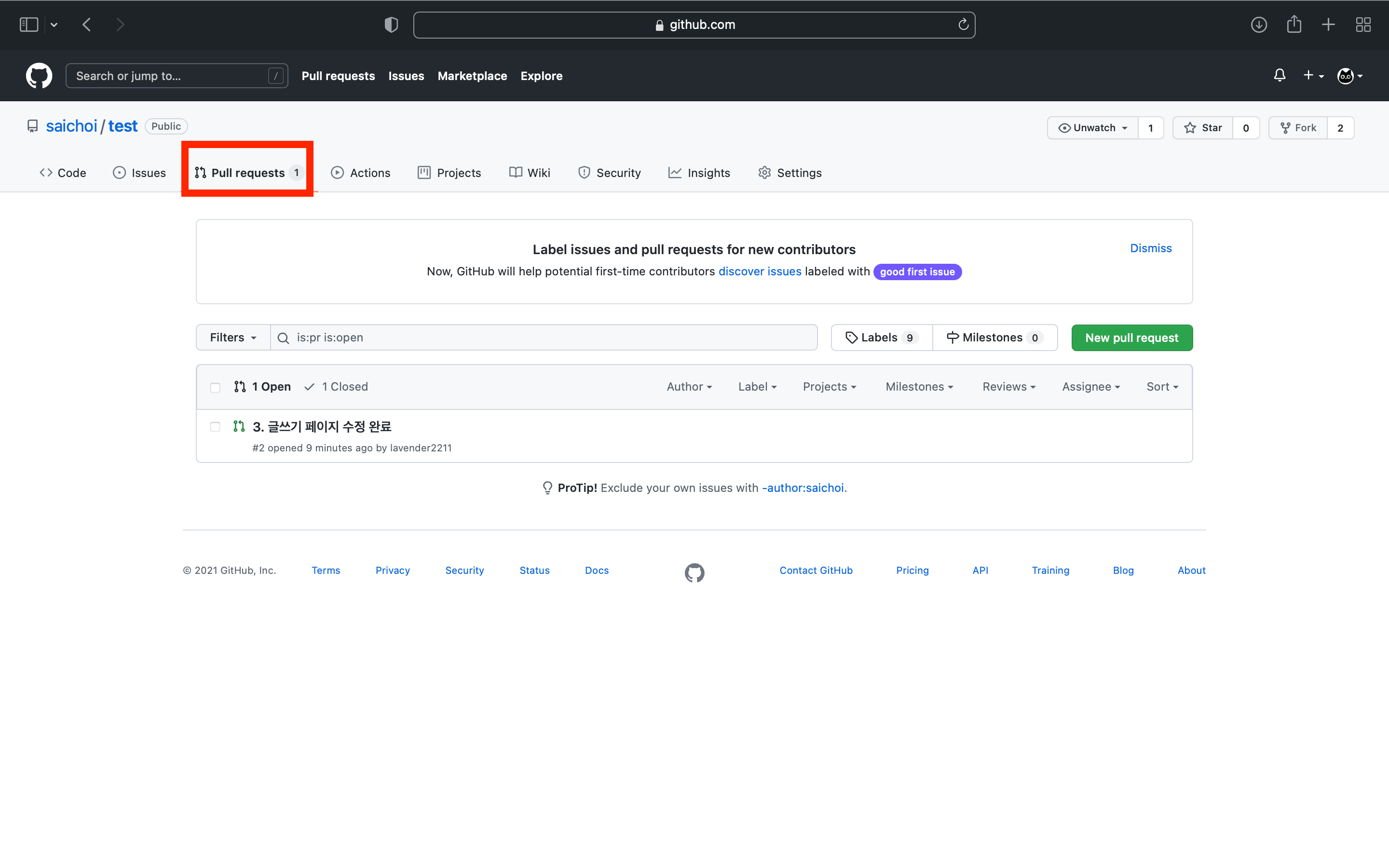
Task: View the forks count 2
Action: (1340, 127)
